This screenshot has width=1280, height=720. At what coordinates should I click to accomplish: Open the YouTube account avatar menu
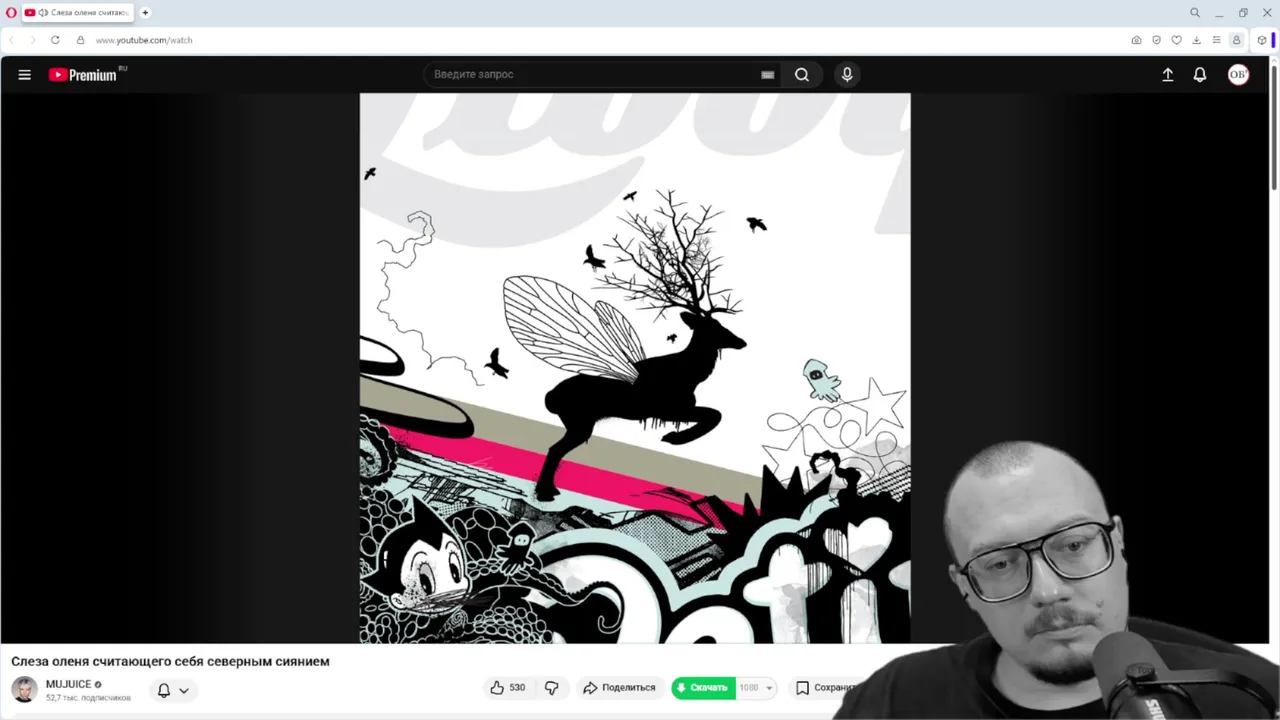coord(1238,75)
